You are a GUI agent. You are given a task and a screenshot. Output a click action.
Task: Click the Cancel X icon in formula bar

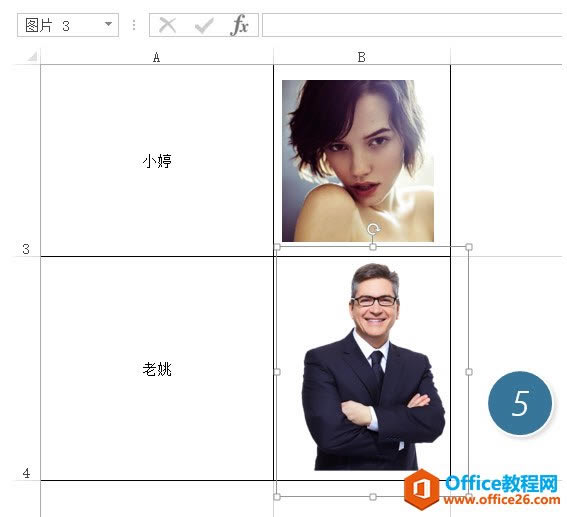[167, 25]
